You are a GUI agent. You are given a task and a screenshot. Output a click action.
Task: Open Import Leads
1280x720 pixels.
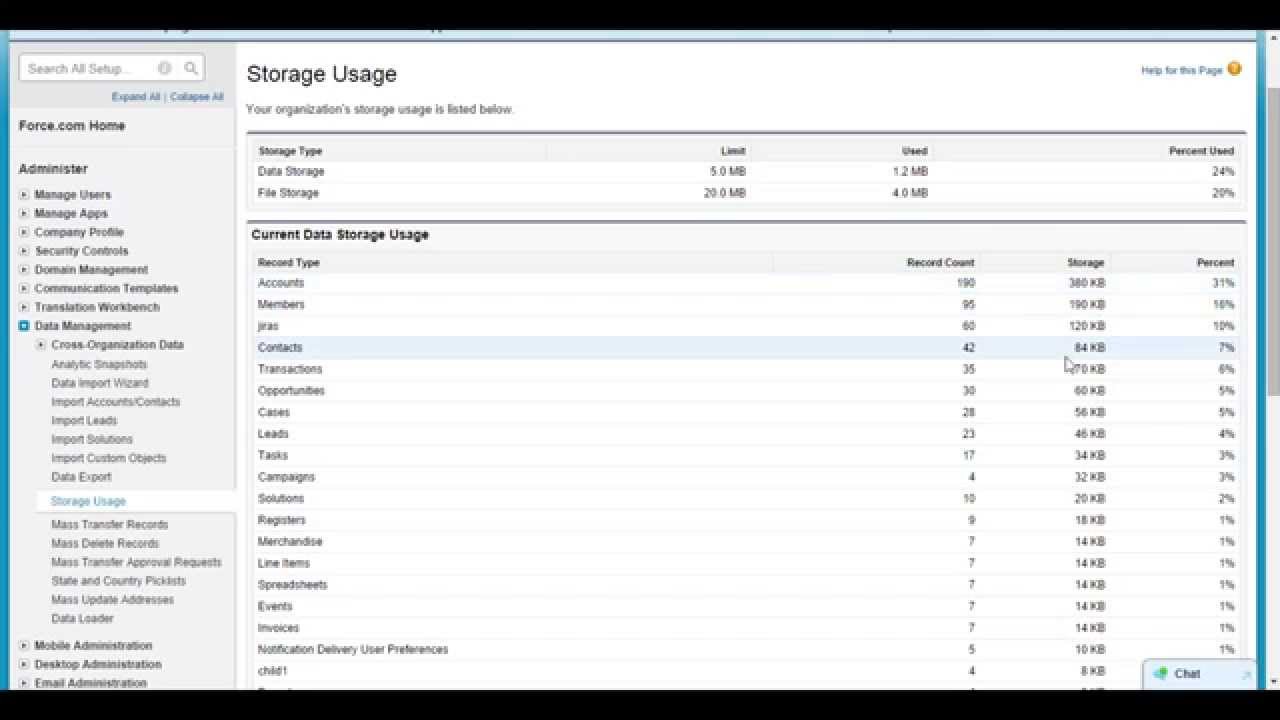pos(84,421)
